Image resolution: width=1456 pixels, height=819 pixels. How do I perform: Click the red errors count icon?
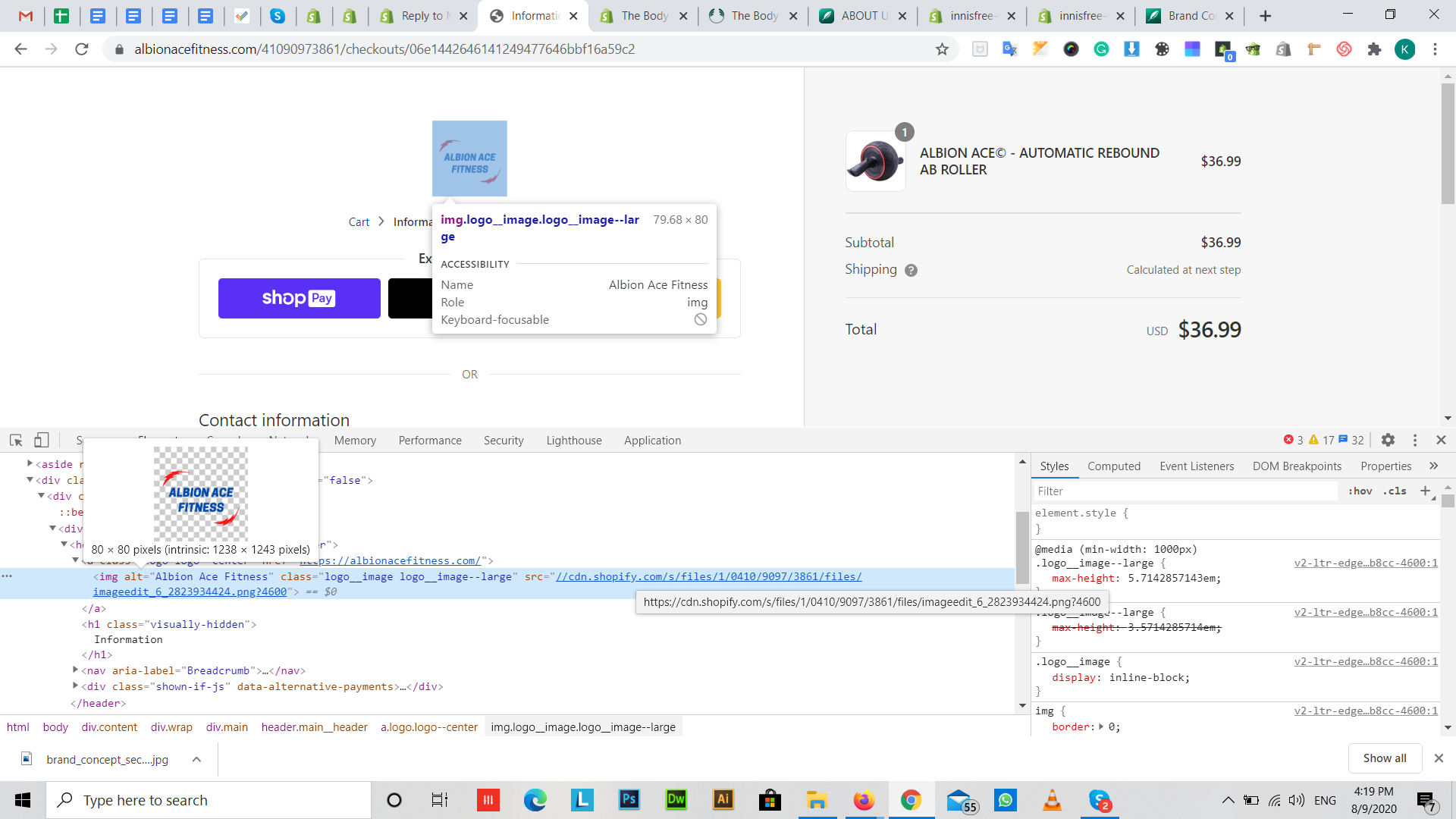pos(1288,440)
